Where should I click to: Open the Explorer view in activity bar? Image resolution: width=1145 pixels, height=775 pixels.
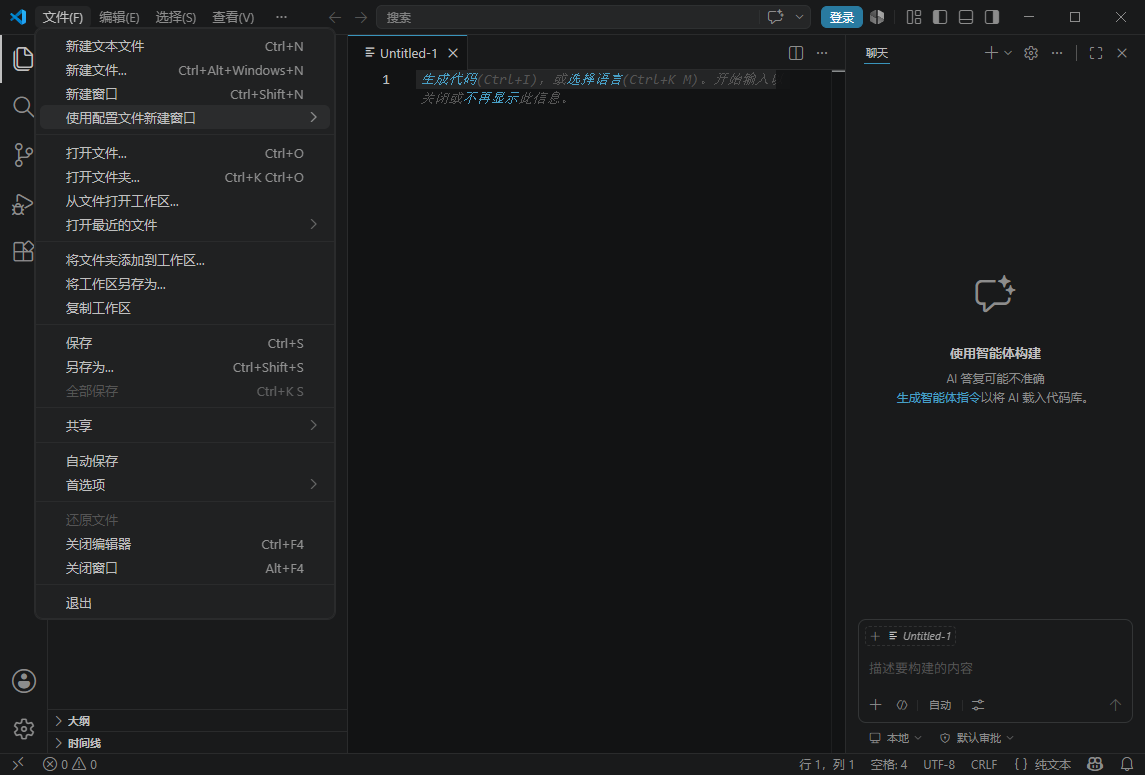(x=23, y=59)
